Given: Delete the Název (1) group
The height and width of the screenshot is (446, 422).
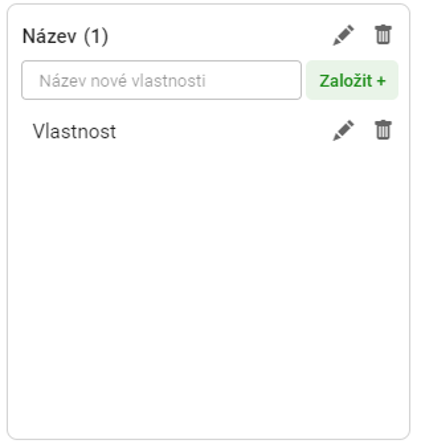Looking at the screenshot, I should point(383,34).
